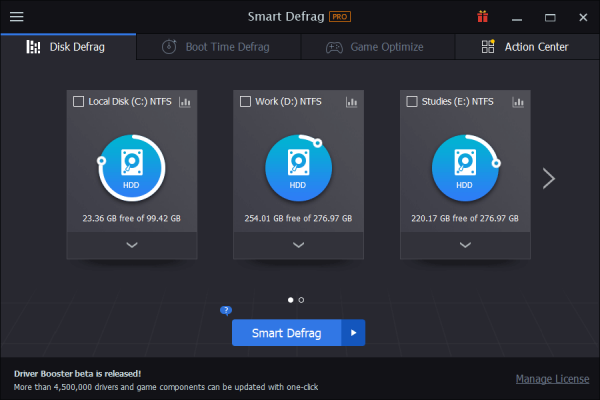
Task: Open disk analysis chart for Work (D:)
Action: 351,102
